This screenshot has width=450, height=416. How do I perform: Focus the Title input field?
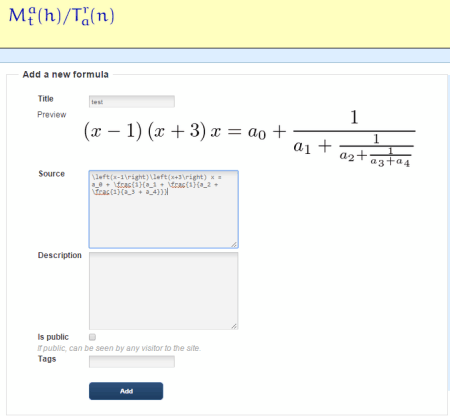pyautogui.click(x=132, y=102)
